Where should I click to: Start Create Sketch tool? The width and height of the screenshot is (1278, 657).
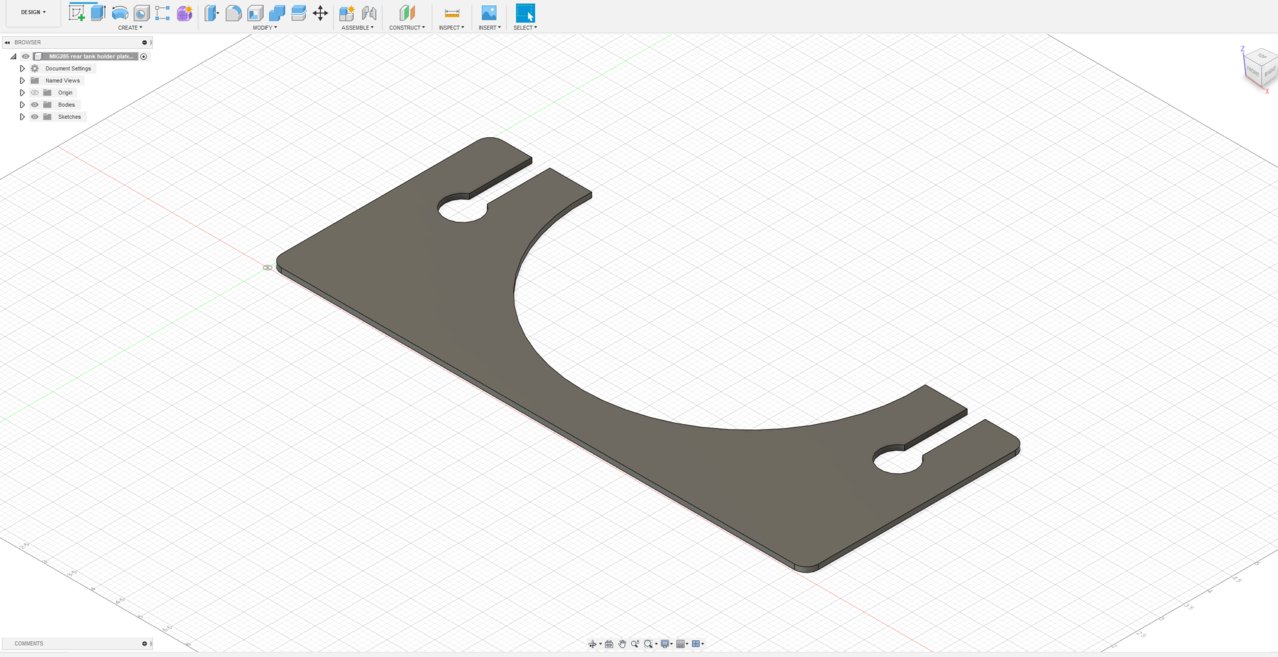[77, 13]
